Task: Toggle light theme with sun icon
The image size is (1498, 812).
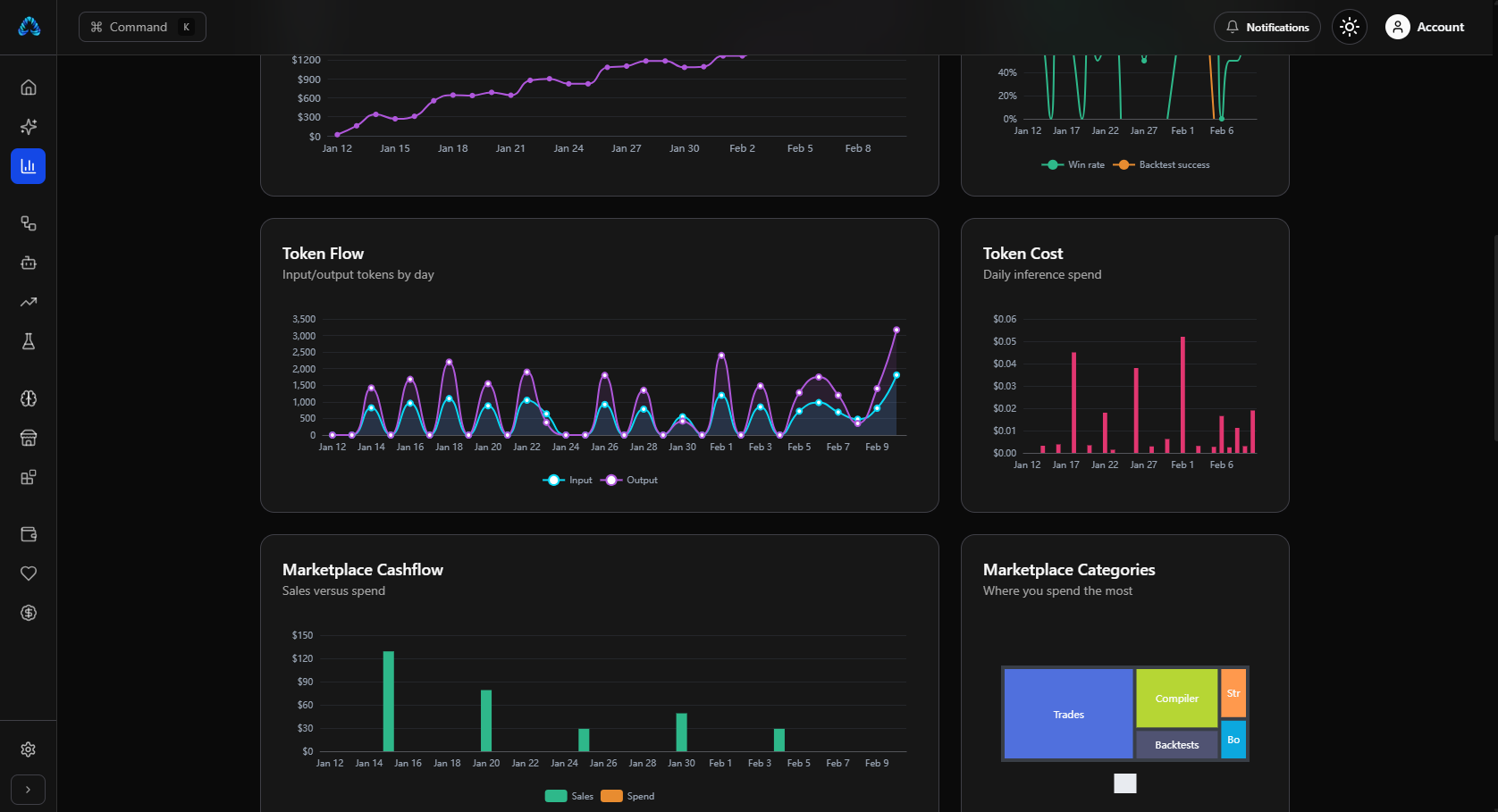Action: click(x=1350, y=27)
